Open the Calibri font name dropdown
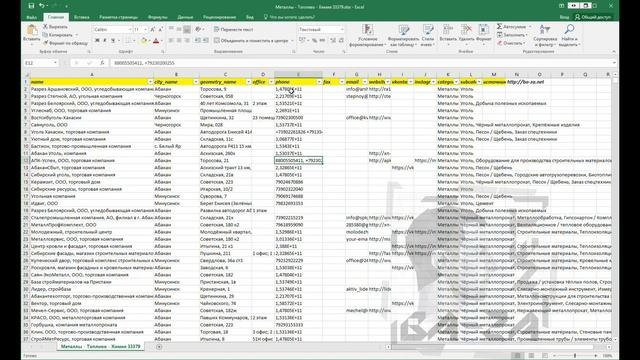This screenshot has height=360, width=640. click(x=130, y=29)
